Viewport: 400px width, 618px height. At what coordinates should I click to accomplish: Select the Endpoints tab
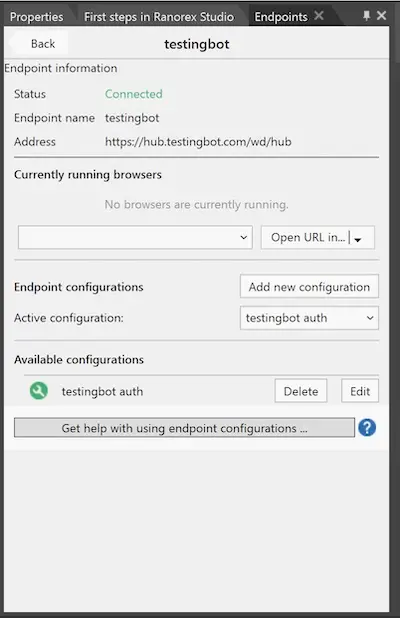click(x=281, y=17)
